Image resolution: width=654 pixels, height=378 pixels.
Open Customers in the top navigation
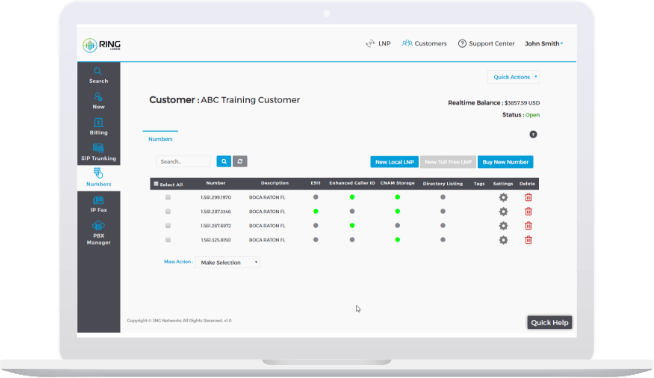(x=424, y=43)
